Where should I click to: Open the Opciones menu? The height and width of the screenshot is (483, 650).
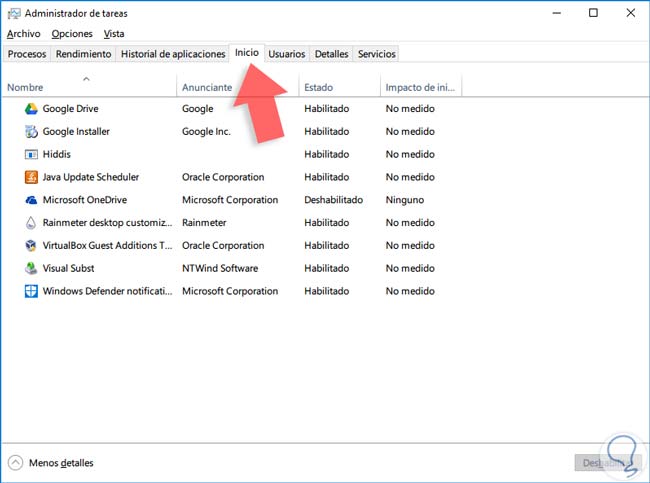click(x=72, y=34)
